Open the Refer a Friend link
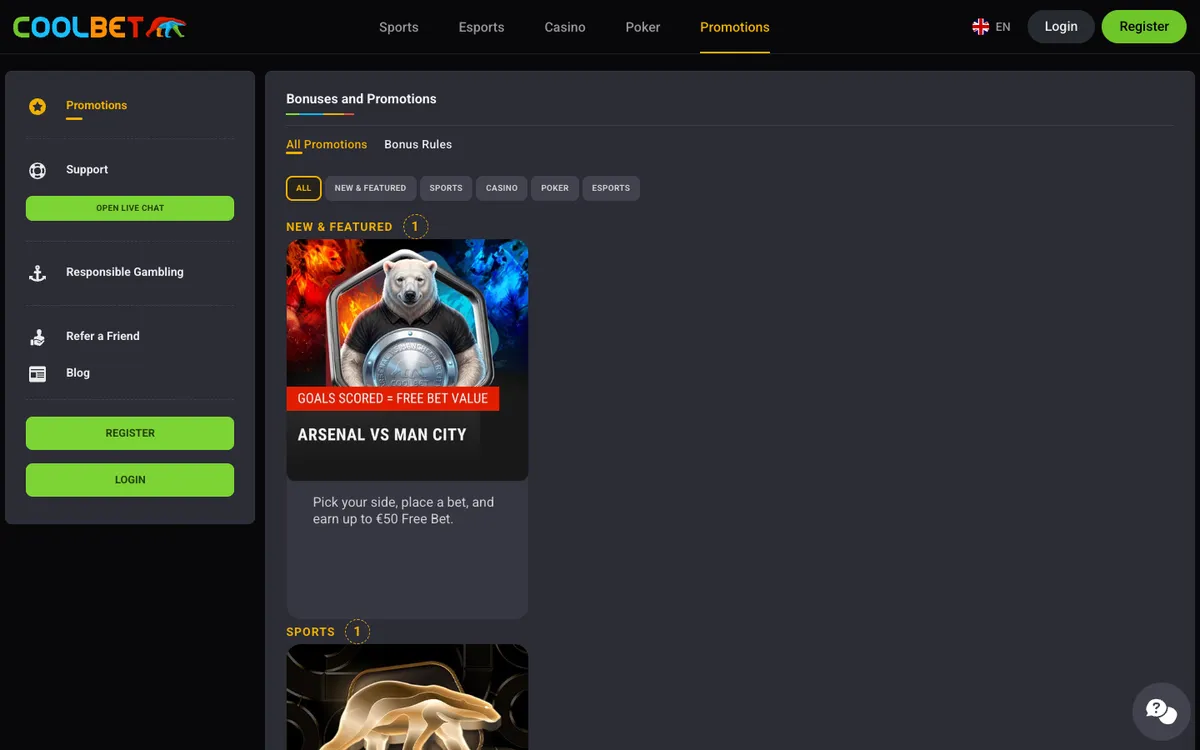1200x750 pixels. pos(103,336)
